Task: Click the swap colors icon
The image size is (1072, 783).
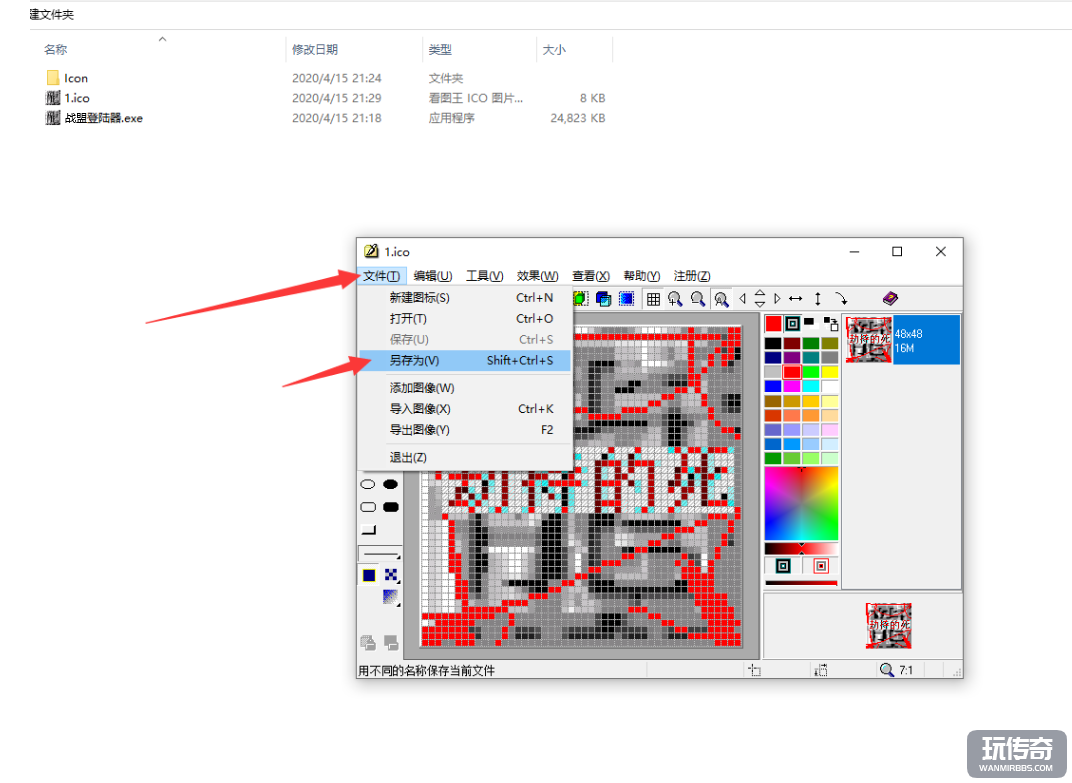Action: pyautogui.click(x=831, y=323)
